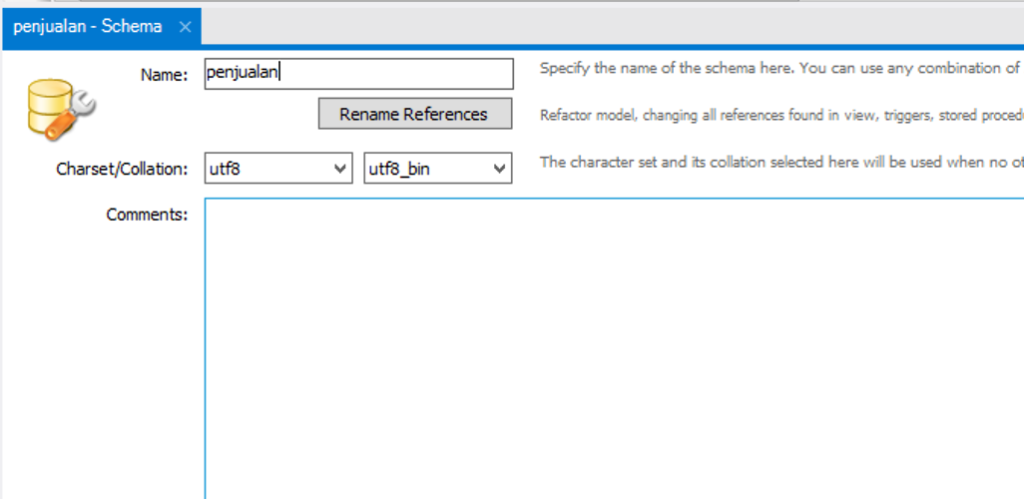Click the database schema wrench icon
Viewport: 1024px width, 499px height.
tap(61, 110)
